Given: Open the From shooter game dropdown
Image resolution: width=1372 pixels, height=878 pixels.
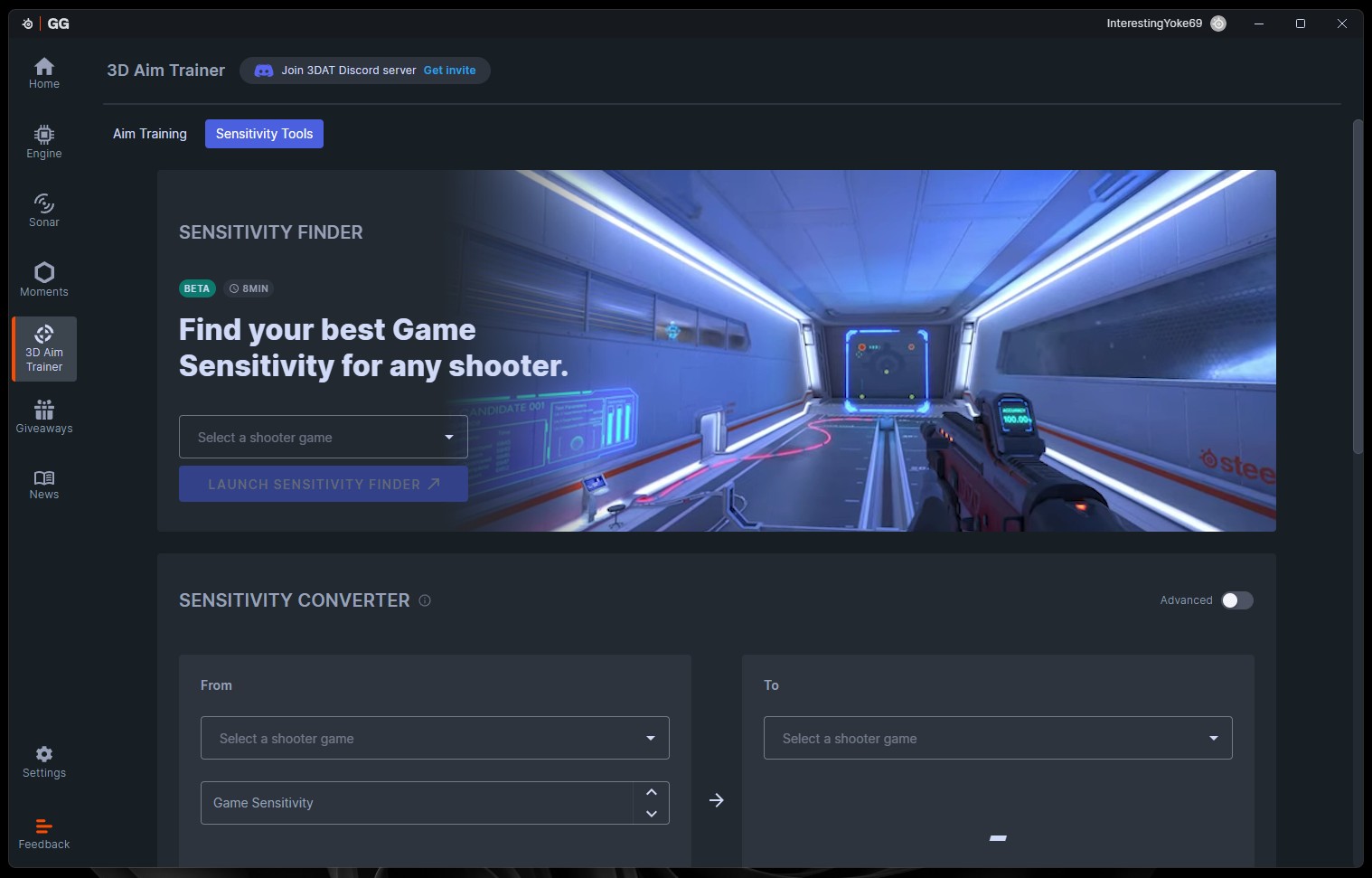Looking at the screenshot, I should click(434, 738).
